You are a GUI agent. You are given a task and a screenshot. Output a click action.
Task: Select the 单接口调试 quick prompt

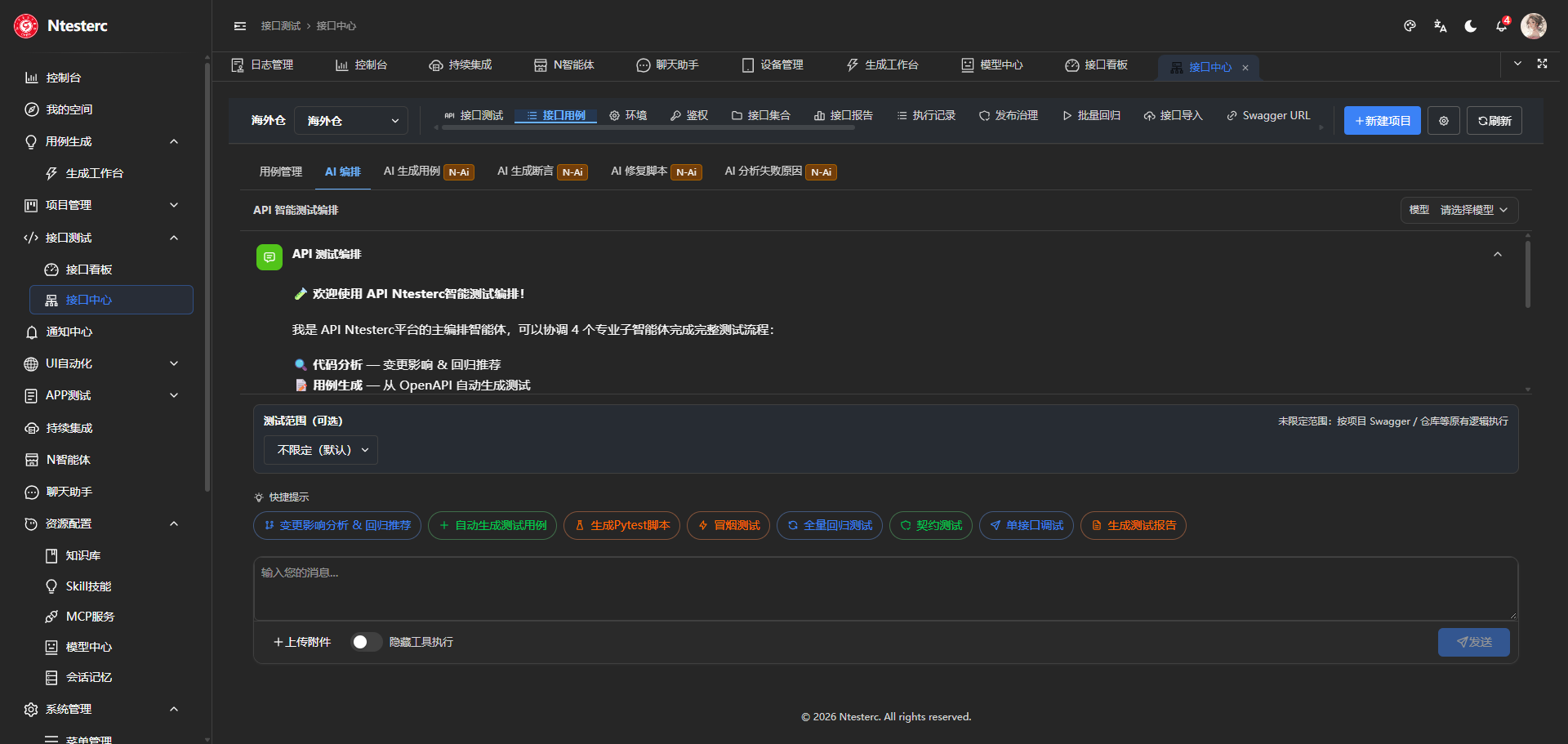click(1027, 525)
